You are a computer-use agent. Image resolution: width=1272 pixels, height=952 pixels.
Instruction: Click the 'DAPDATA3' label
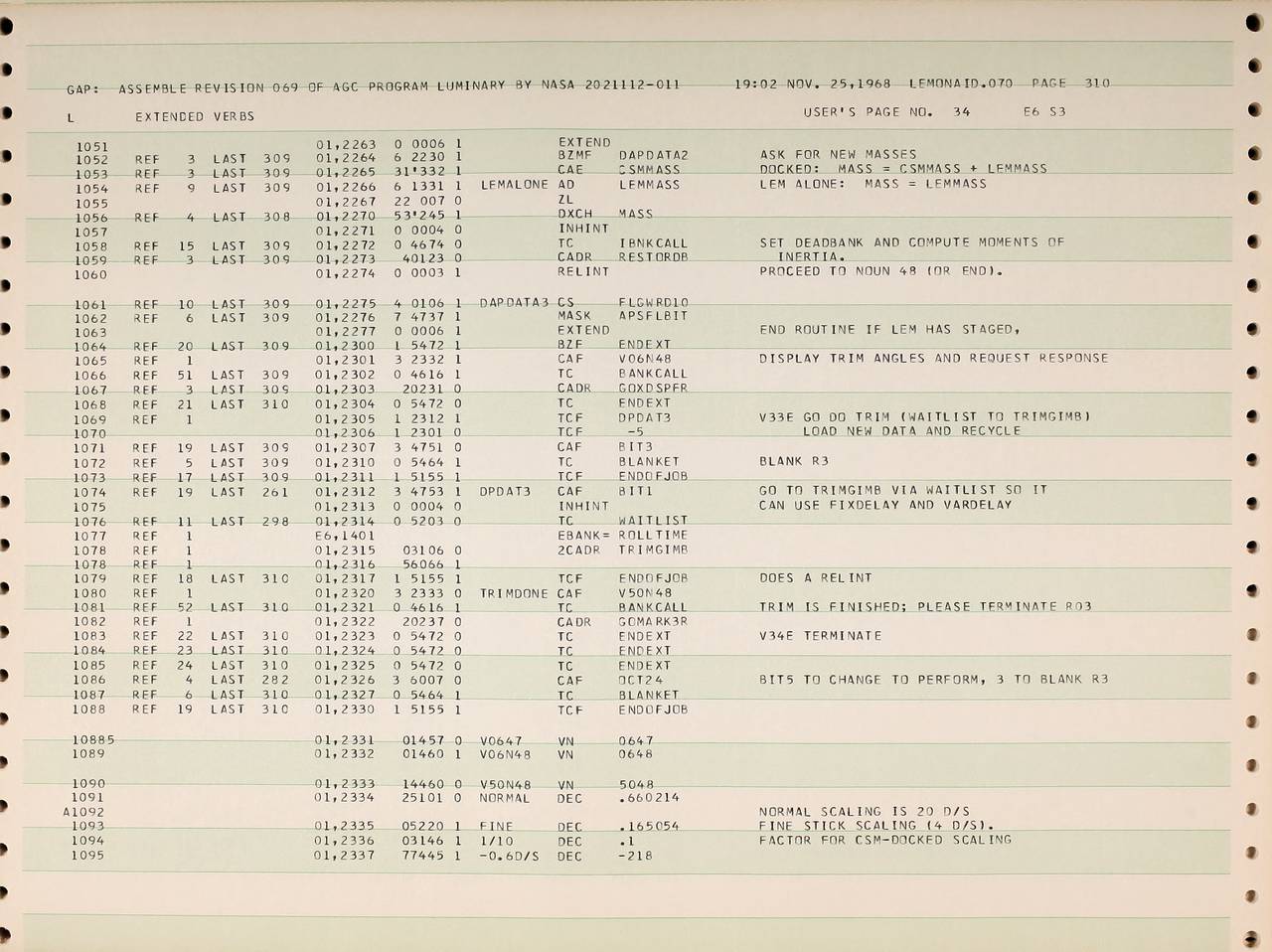pos(514,303)
